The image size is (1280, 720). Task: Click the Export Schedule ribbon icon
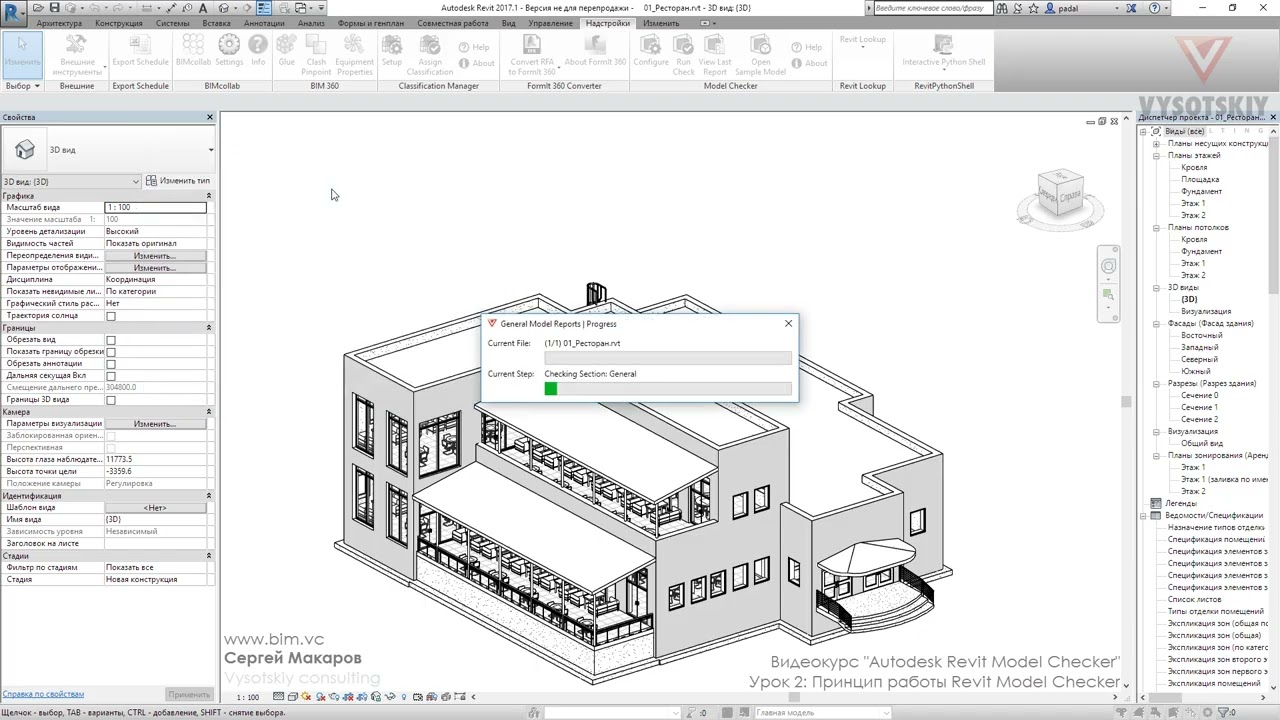(x=140, y=52)
